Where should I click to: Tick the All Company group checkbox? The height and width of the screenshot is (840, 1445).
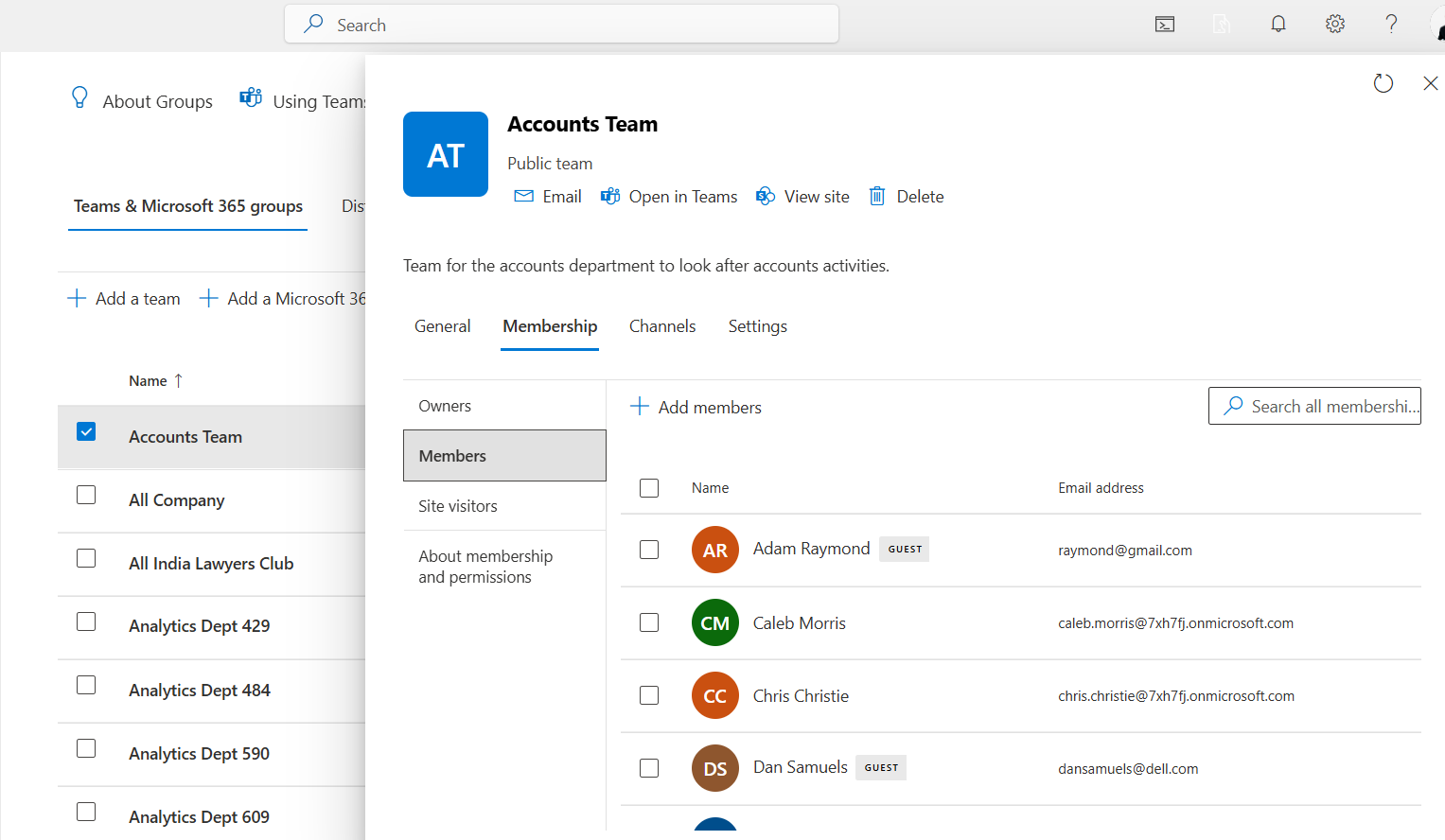(x=86, y=496)
